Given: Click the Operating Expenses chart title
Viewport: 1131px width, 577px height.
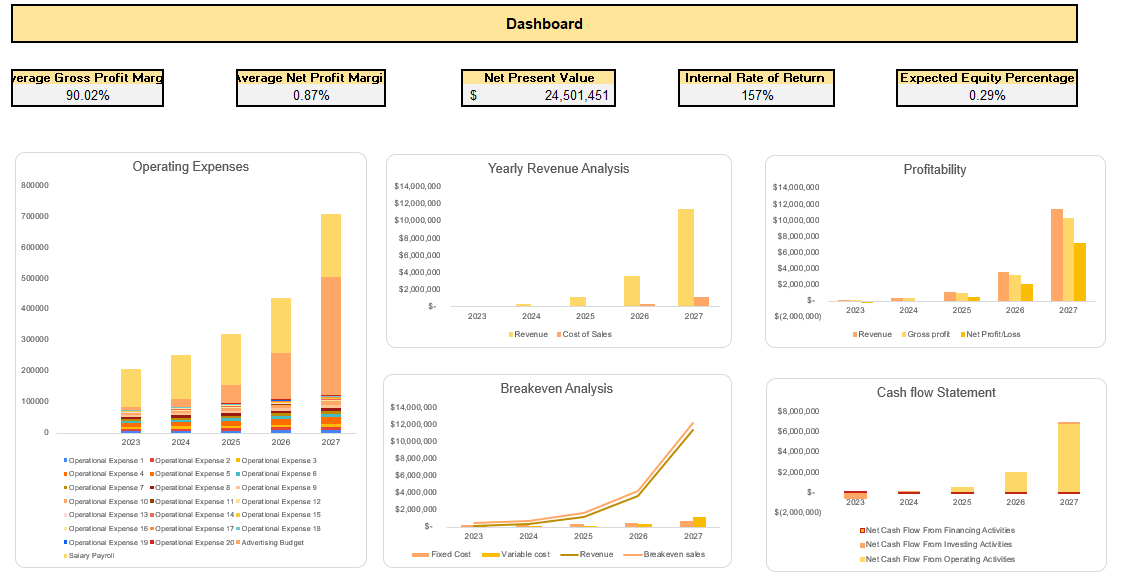Looking at the screenshot, I should 190,167.
